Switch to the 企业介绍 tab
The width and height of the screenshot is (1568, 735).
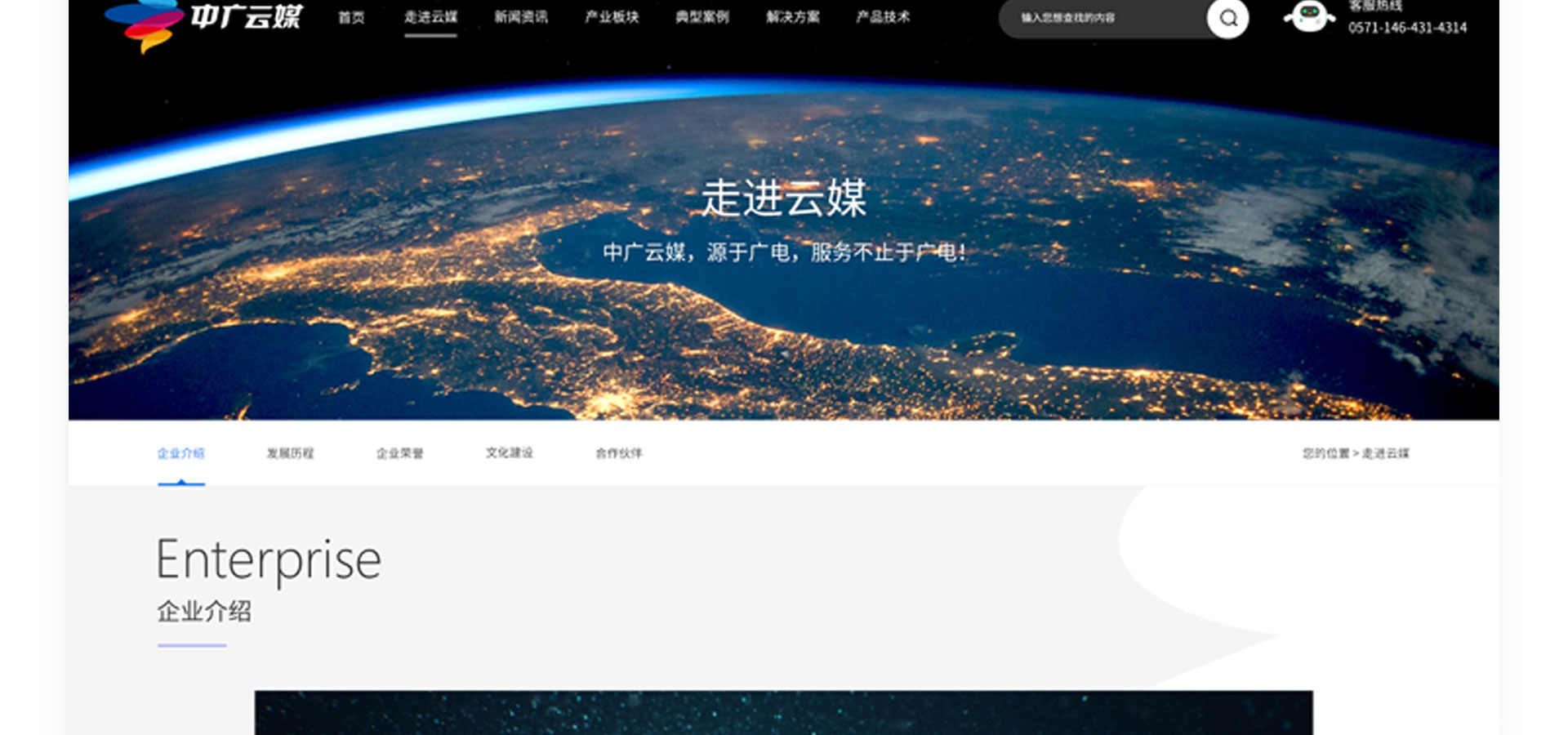(x=180, y=453)
